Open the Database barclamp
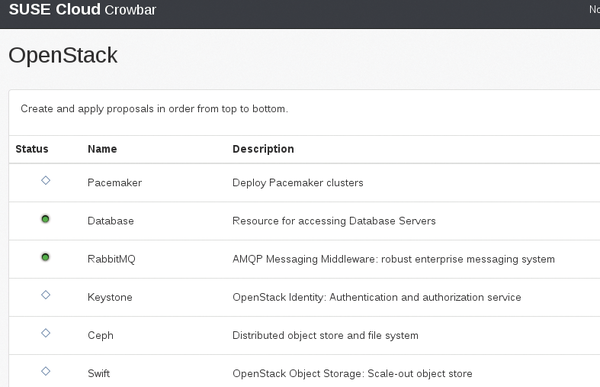Image resolution: width=600 pixels, height=387 pixels. tap(111, 221)
